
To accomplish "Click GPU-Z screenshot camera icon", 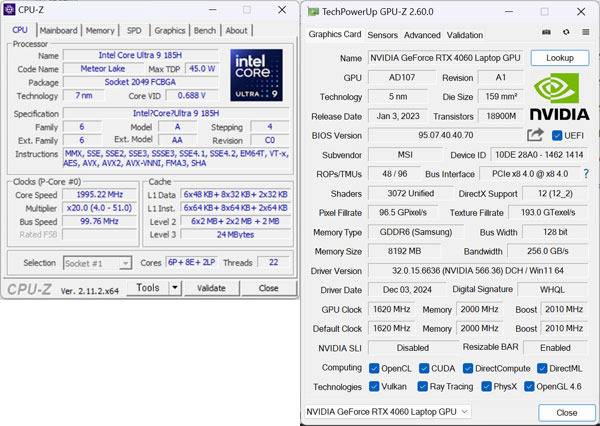I will (546, 33).
